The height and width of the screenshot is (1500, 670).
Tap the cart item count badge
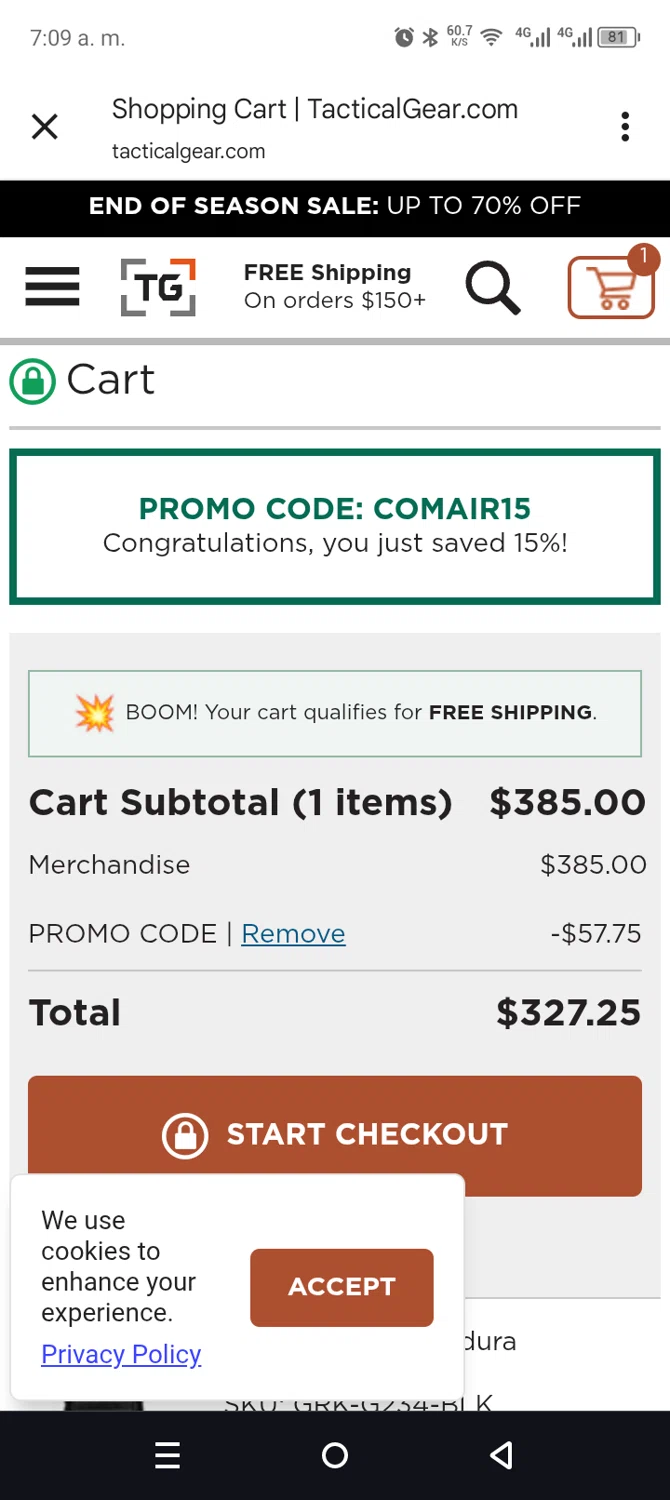[644, 258]
